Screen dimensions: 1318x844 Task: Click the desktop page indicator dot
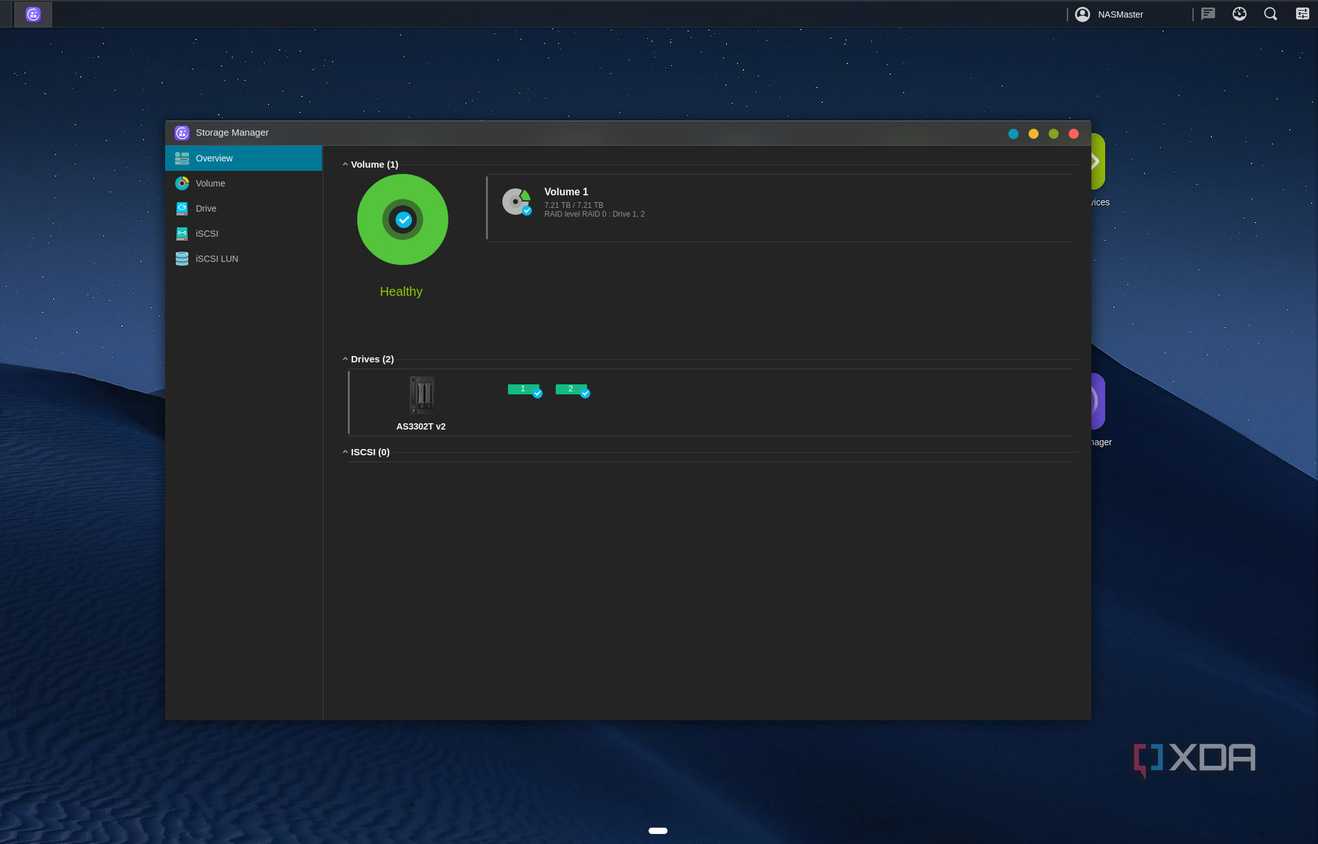[658, 831]
